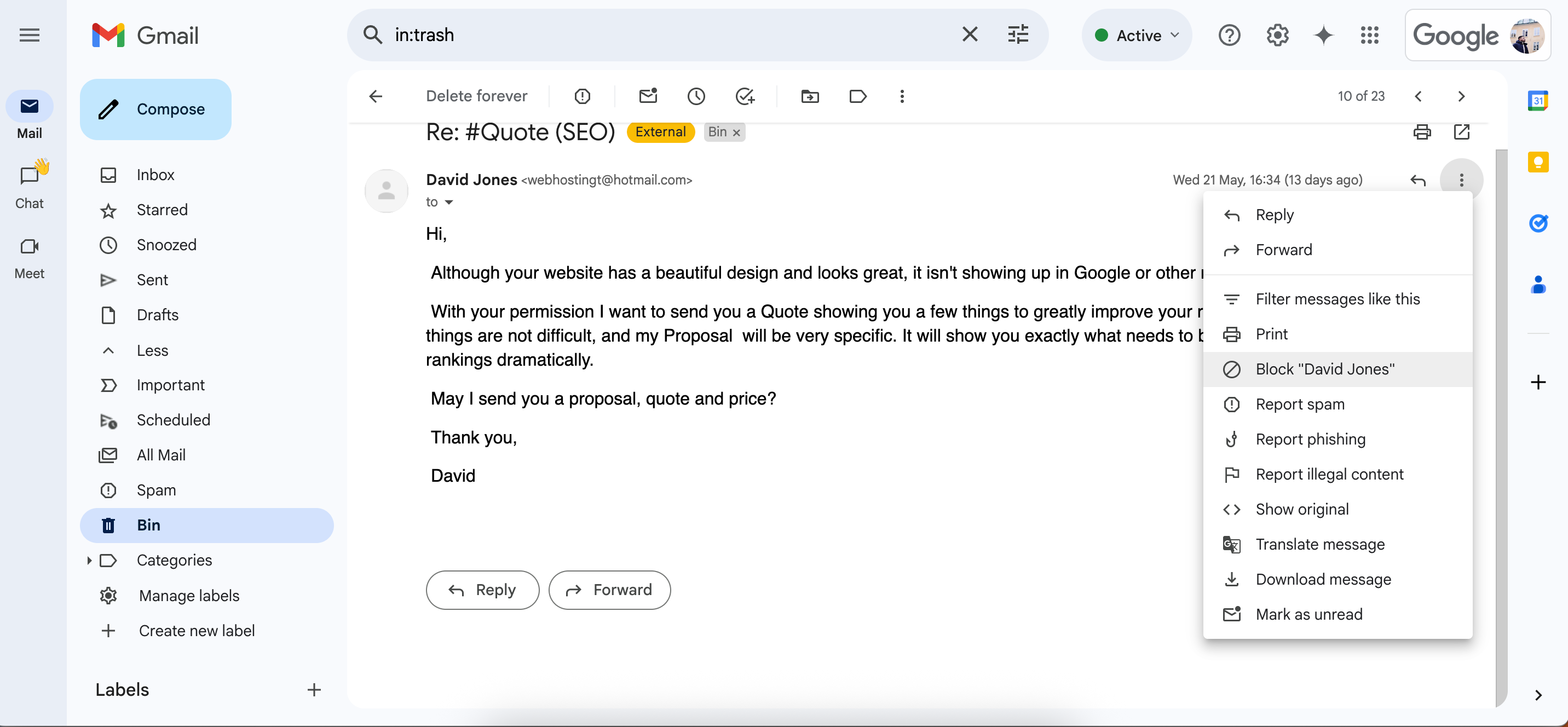Choose Translate message from the menu
The image size is (1568, 727).
coord(1320,544)
